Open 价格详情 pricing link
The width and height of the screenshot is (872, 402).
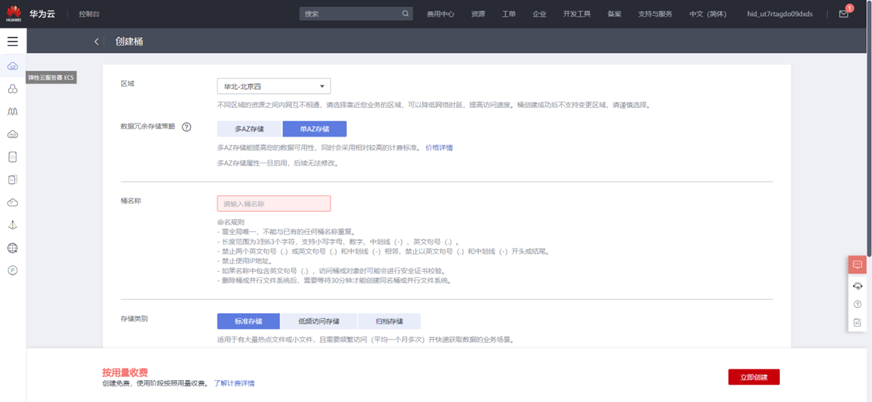439,148
